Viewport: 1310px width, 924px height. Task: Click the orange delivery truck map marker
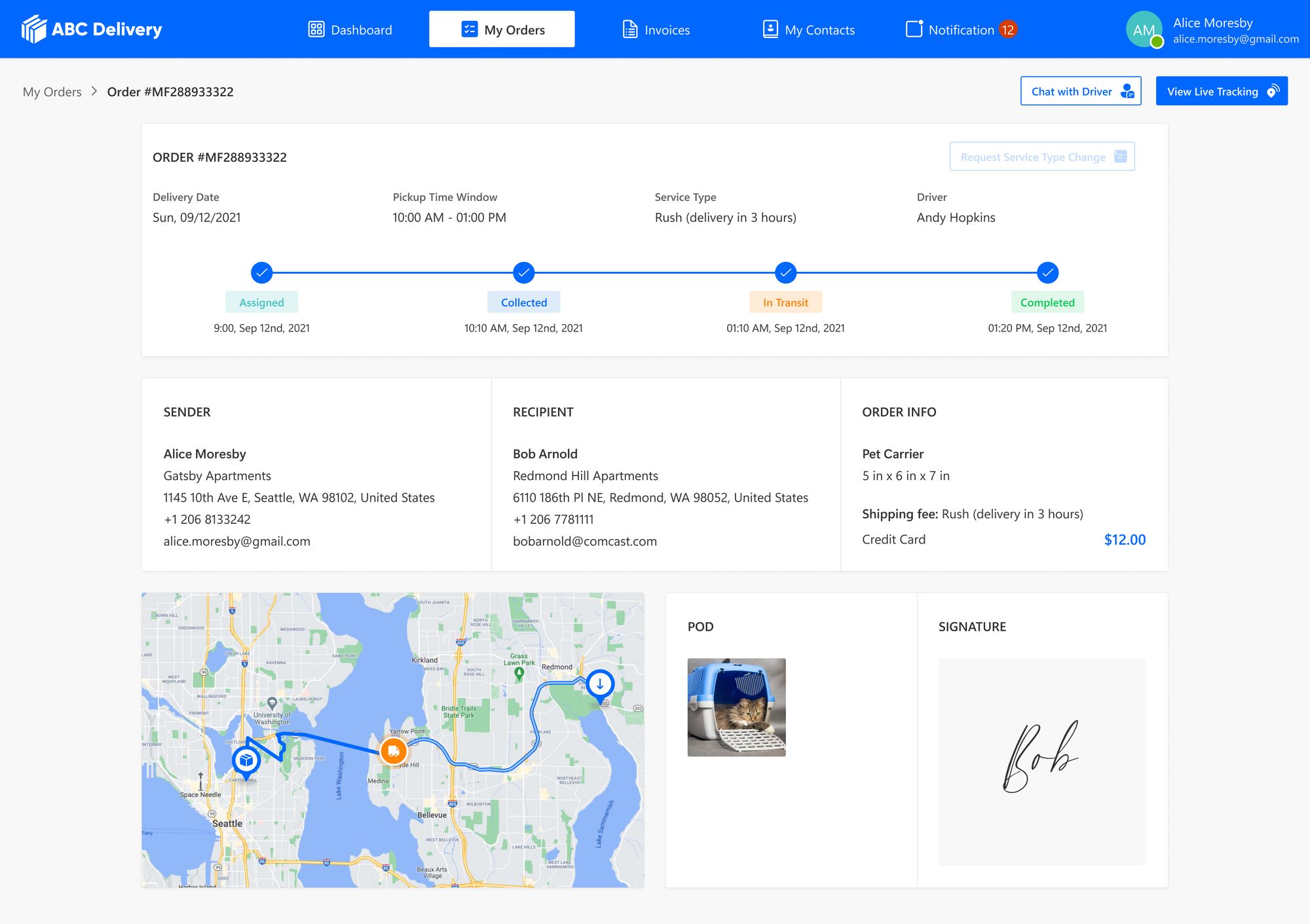(393, 751)
